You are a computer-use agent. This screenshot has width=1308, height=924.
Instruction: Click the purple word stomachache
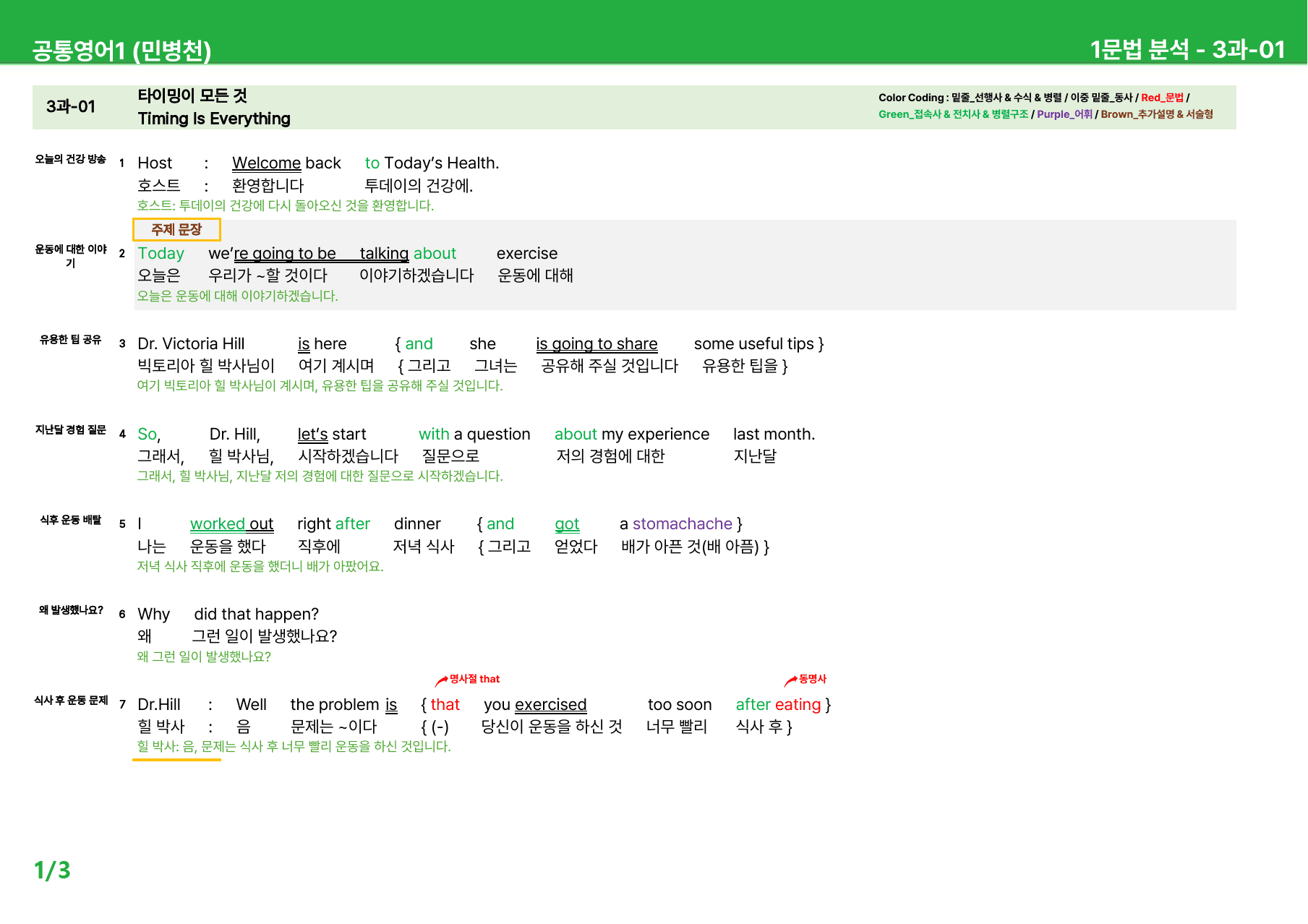pyautogui.click(x=683, y=524)
